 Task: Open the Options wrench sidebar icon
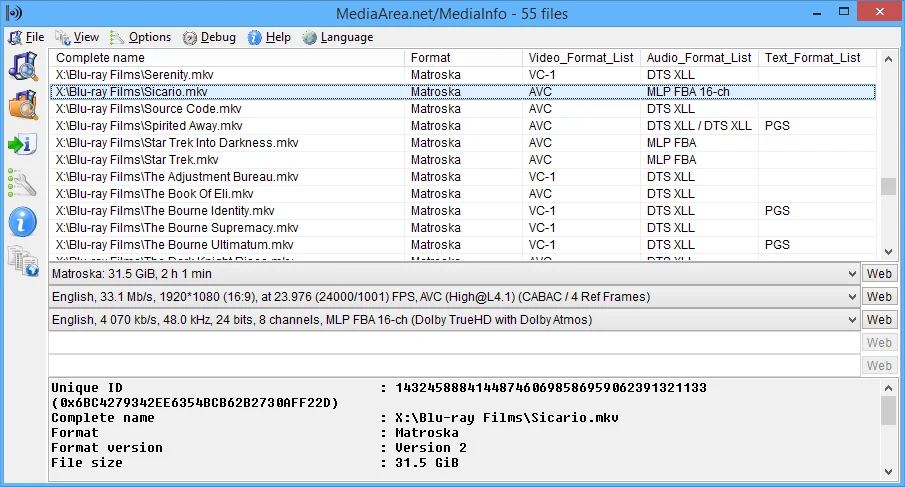(x=23, y=183)
